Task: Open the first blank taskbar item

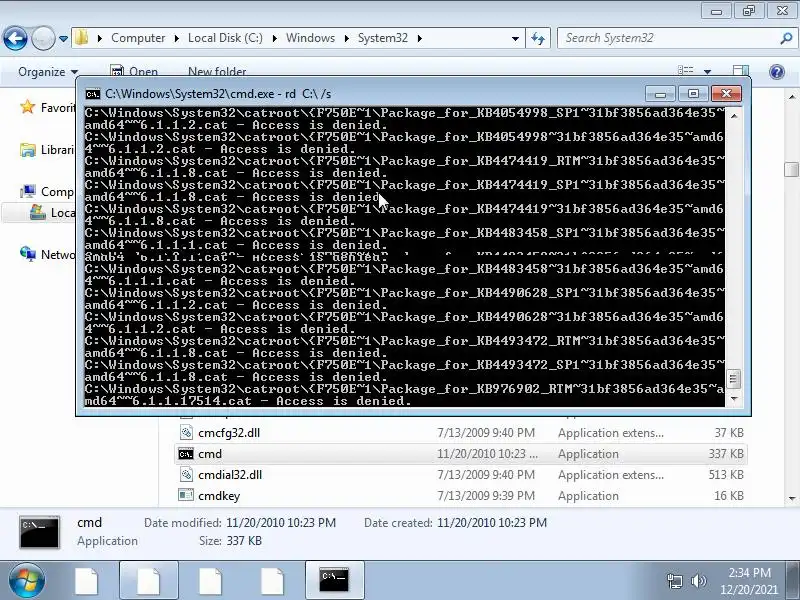Action: (87, 580)
